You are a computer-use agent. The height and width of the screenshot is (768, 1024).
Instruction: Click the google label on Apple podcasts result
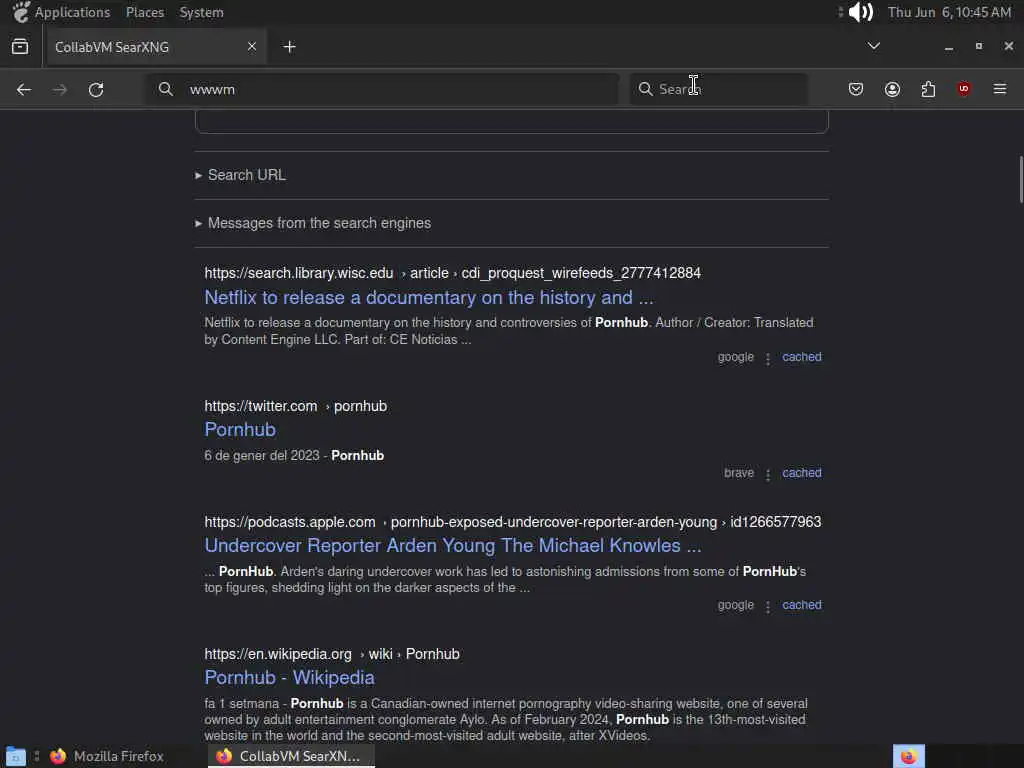pos(735,605)
